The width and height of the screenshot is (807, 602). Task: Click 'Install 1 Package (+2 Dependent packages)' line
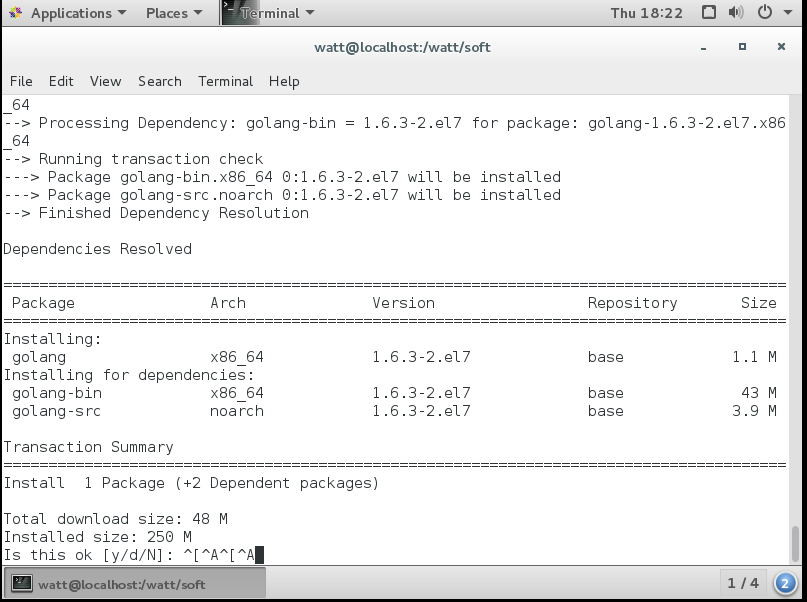click(191, 483)
